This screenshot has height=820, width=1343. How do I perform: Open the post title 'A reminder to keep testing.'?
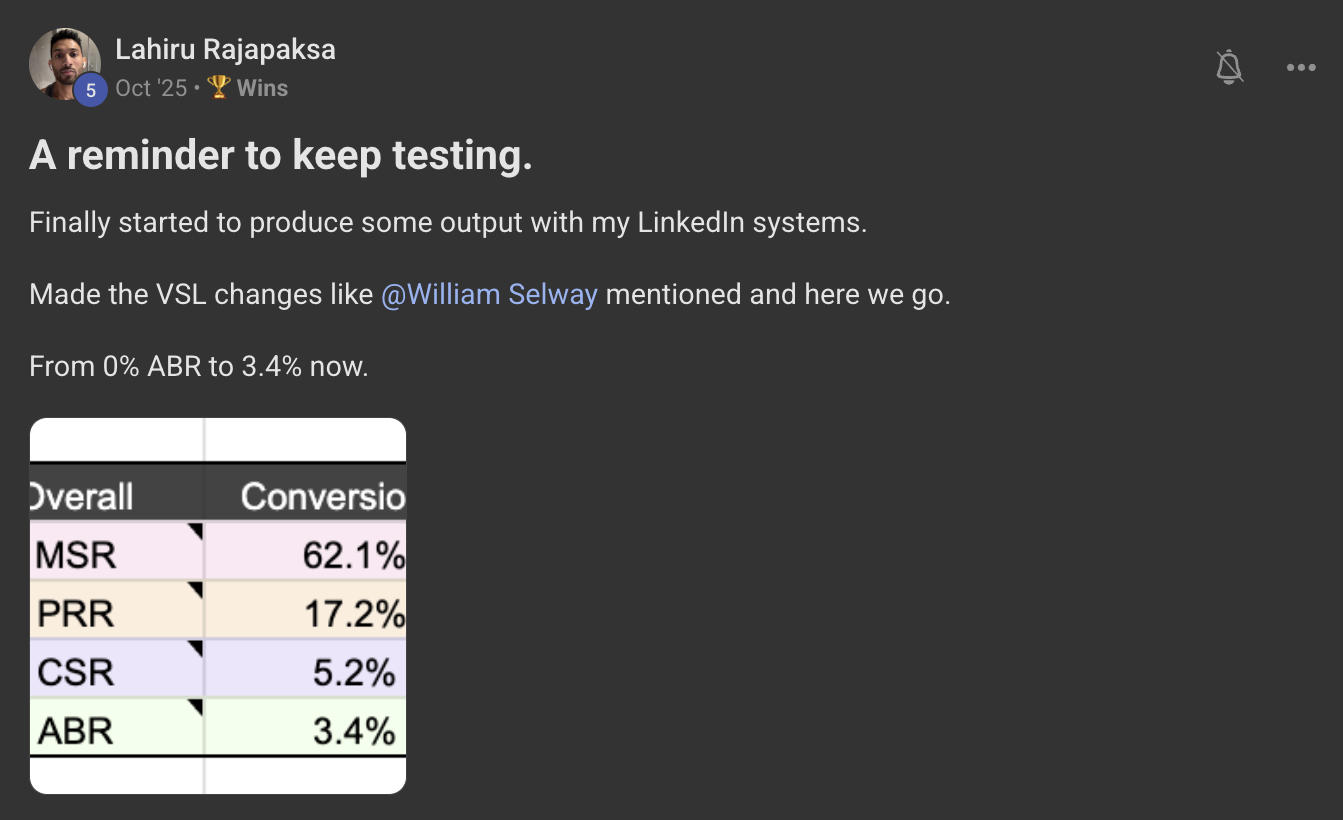point(280,155)
